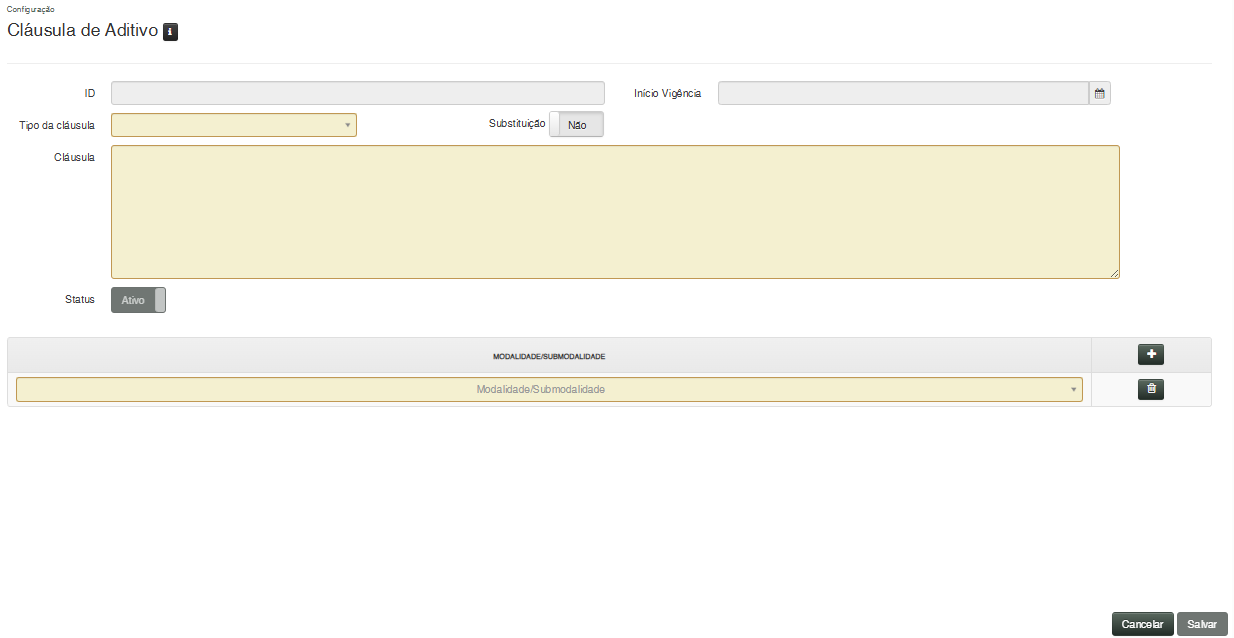The height and width of the screenshot is (638, 1234).
Task: Click the MODALIDADE/SUBMODALIDADE column header
Action: [x=549, y=356]
